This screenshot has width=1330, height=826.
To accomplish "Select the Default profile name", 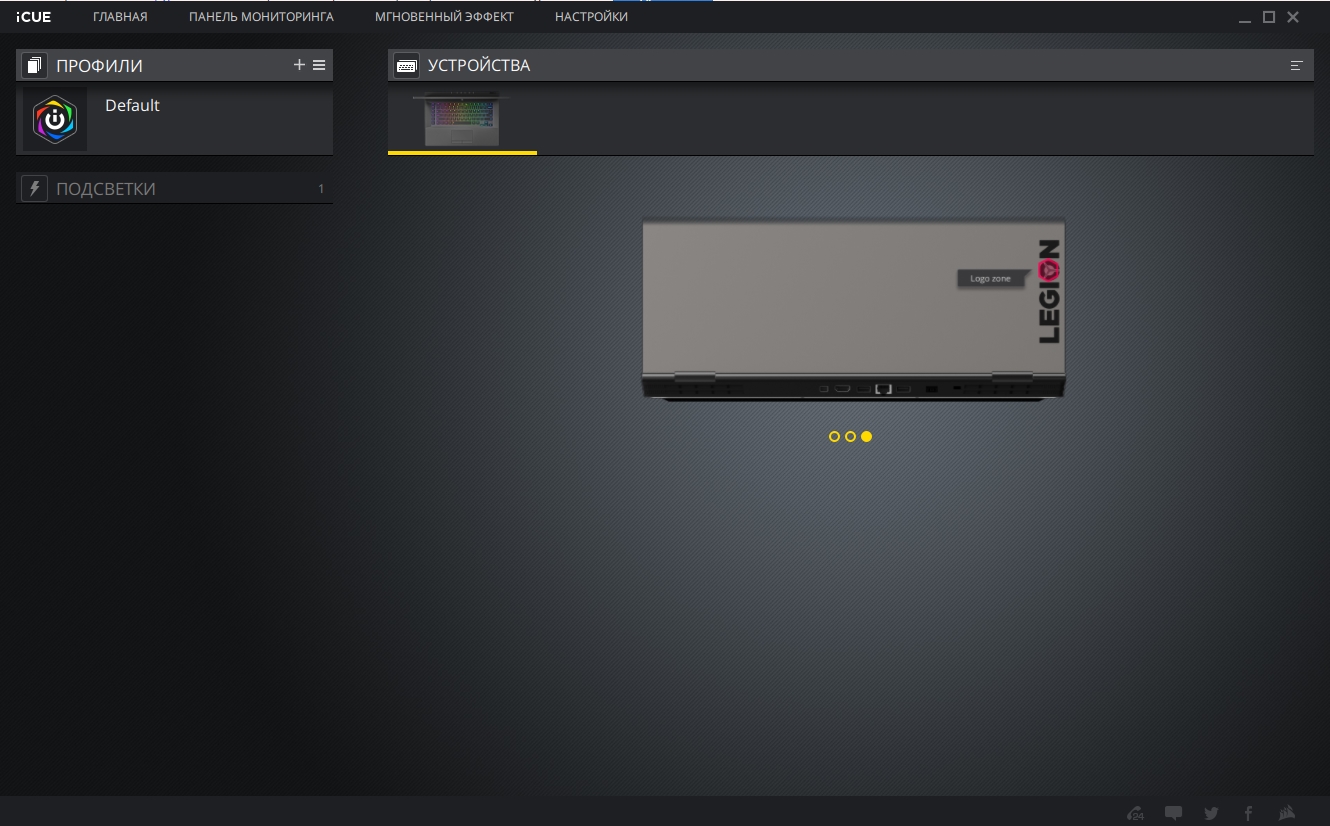I will click(132, 106).
